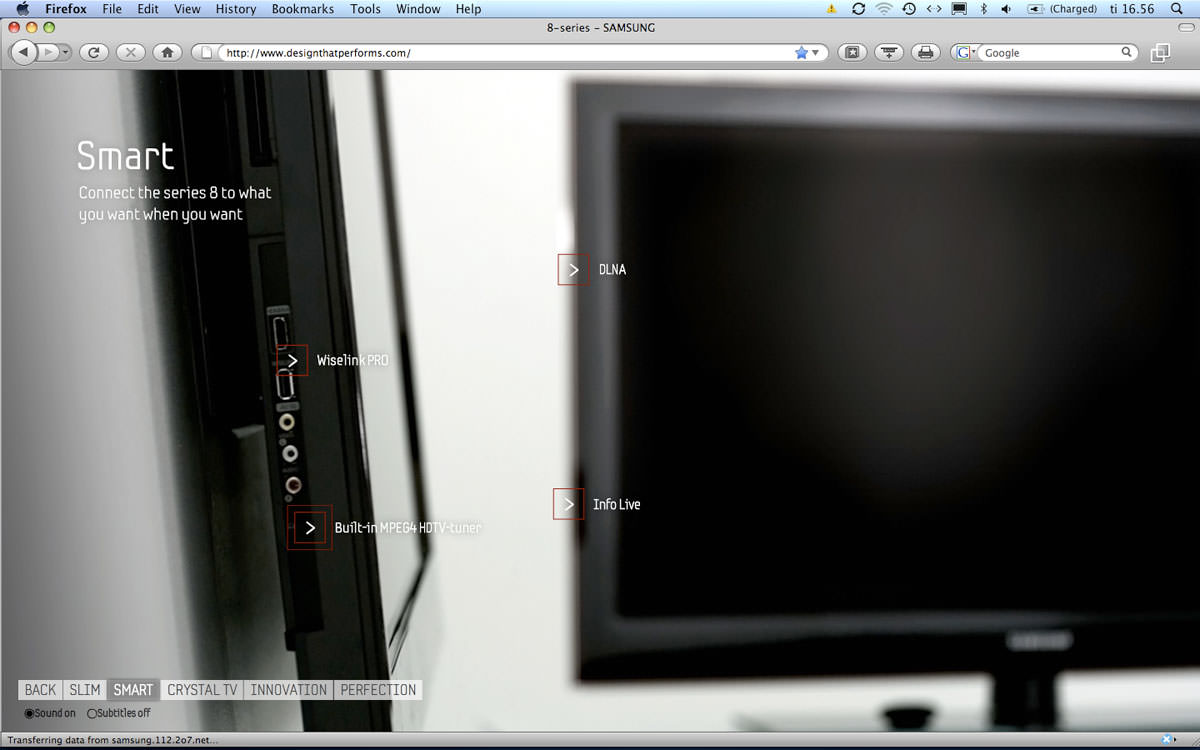This screenshot has width=1200, height=750.
Task: Click the Forward navigation arrow
Action: (x=47, y=52)
